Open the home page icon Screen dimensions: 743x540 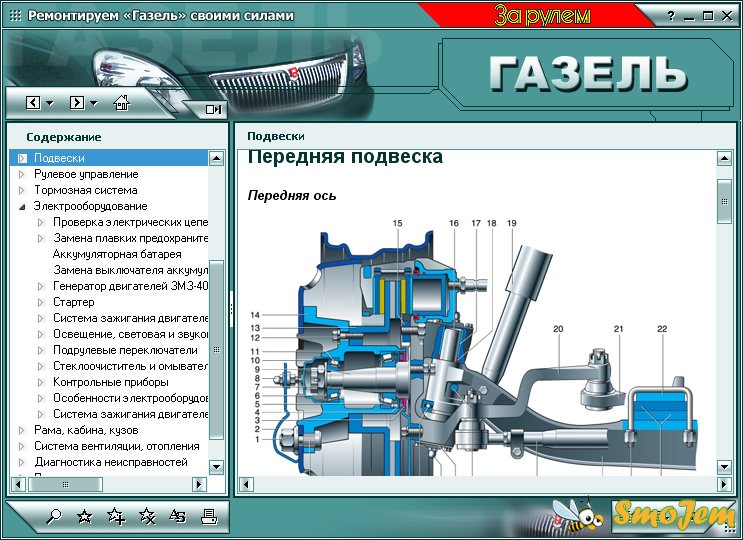[x=121, y=102]
